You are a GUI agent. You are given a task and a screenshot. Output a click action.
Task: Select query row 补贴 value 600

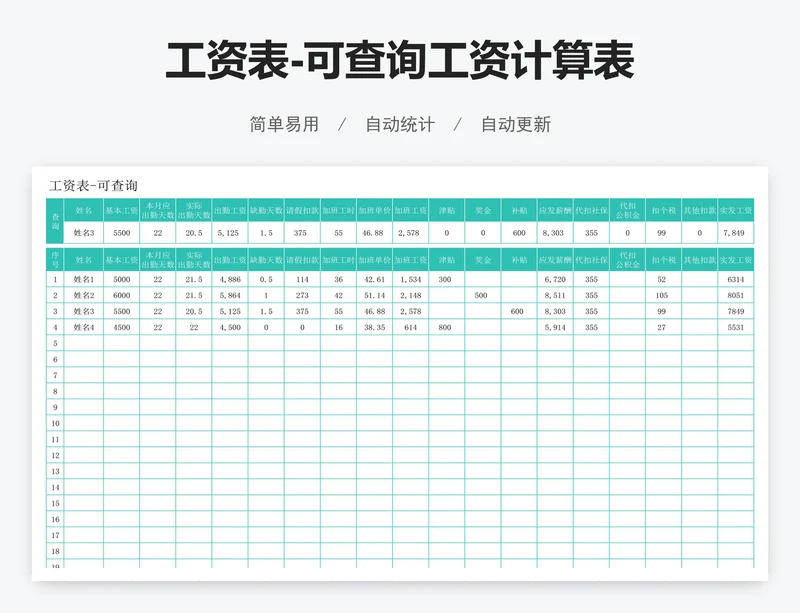(x=519, y=233)
